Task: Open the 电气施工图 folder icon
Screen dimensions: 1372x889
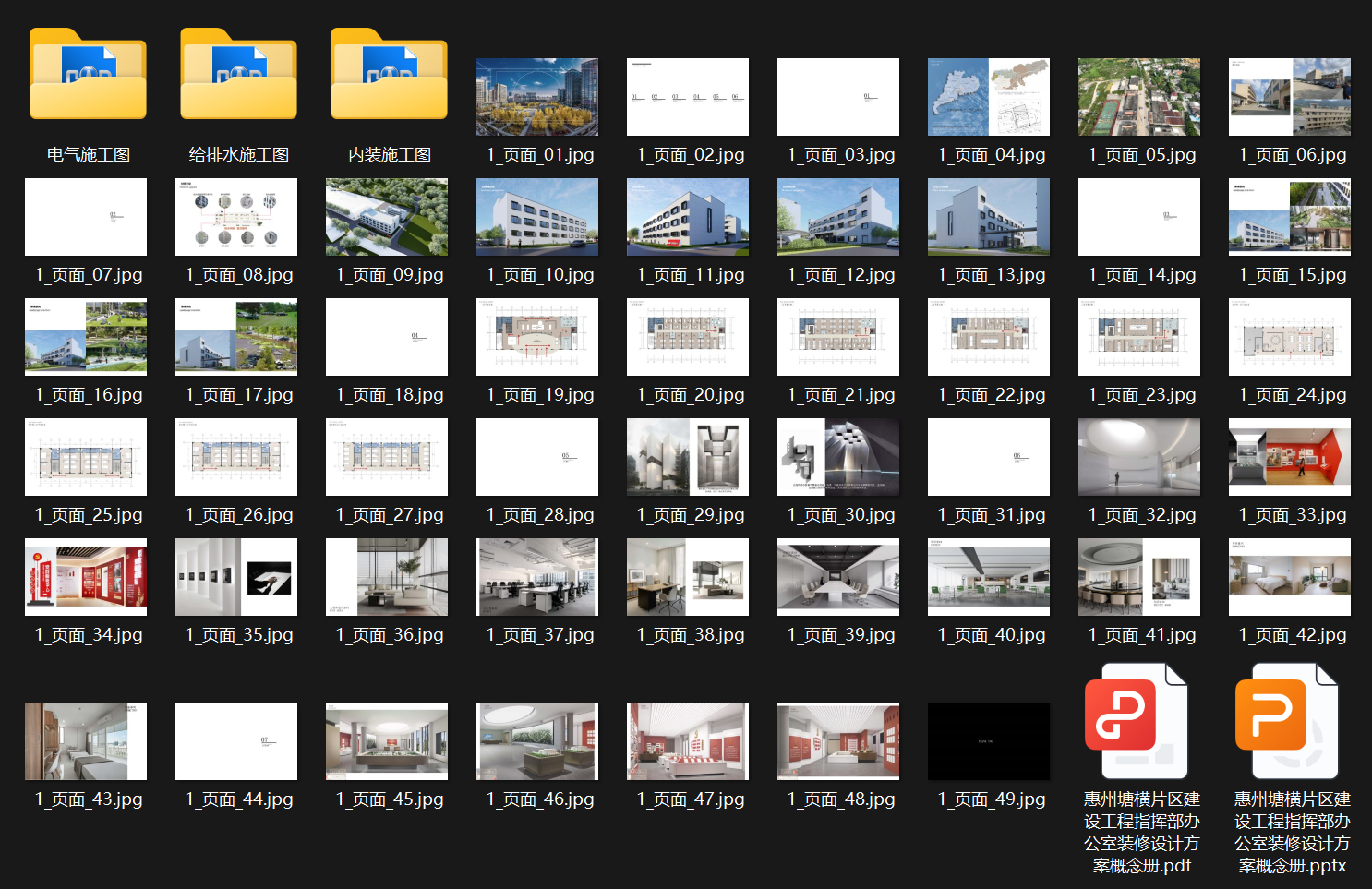Action: [x=89, y=74]
